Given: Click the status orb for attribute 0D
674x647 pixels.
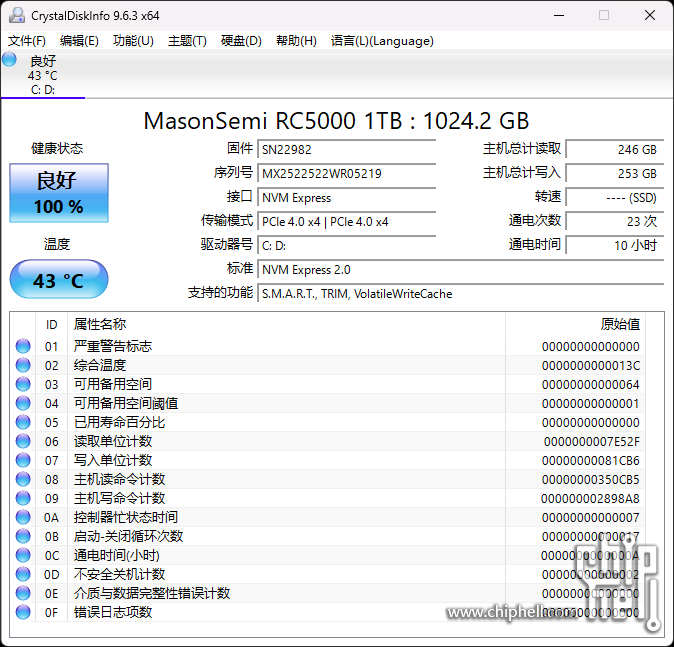Looking at the screenshot, I should pos(23,574).
